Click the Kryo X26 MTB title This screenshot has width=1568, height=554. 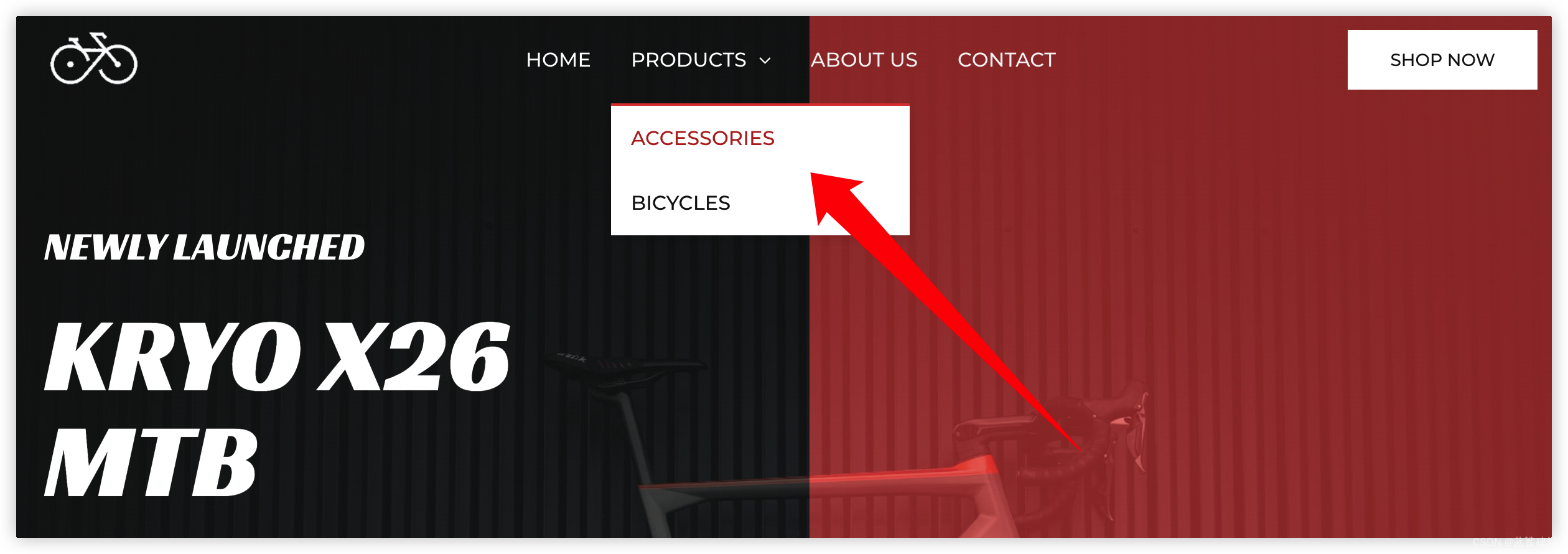click(x=277, y=409)
